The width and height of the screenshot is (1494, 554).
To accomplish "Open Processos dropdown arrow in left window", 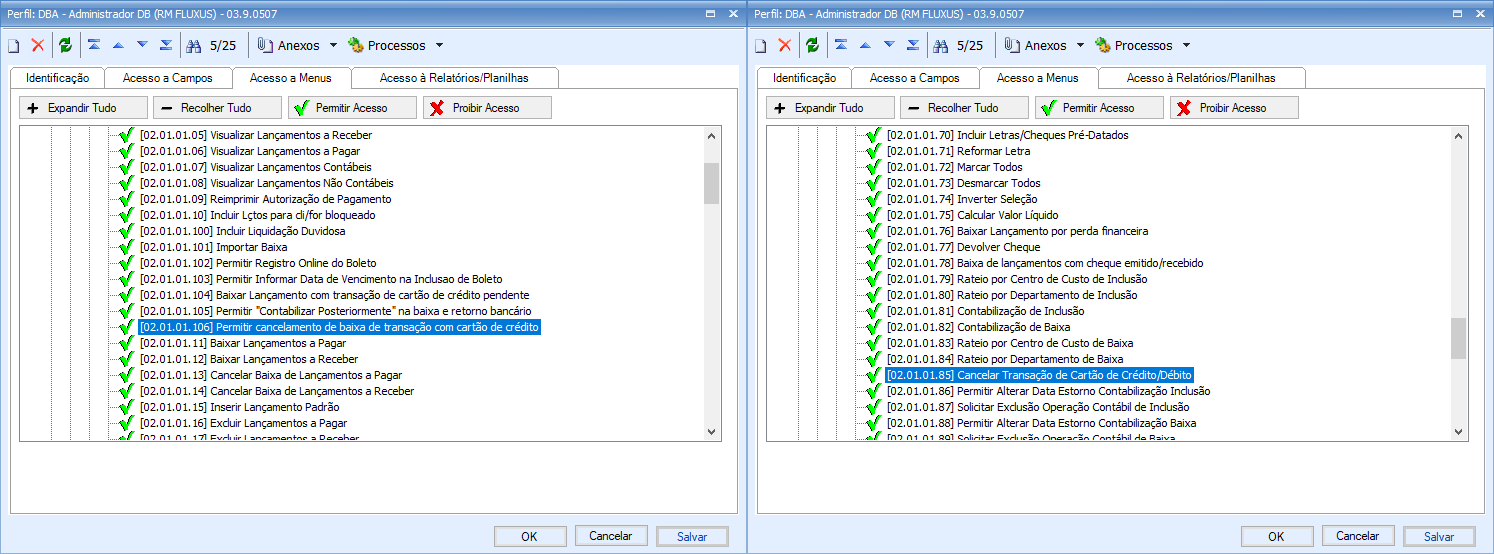I will [x=439, y=45].
